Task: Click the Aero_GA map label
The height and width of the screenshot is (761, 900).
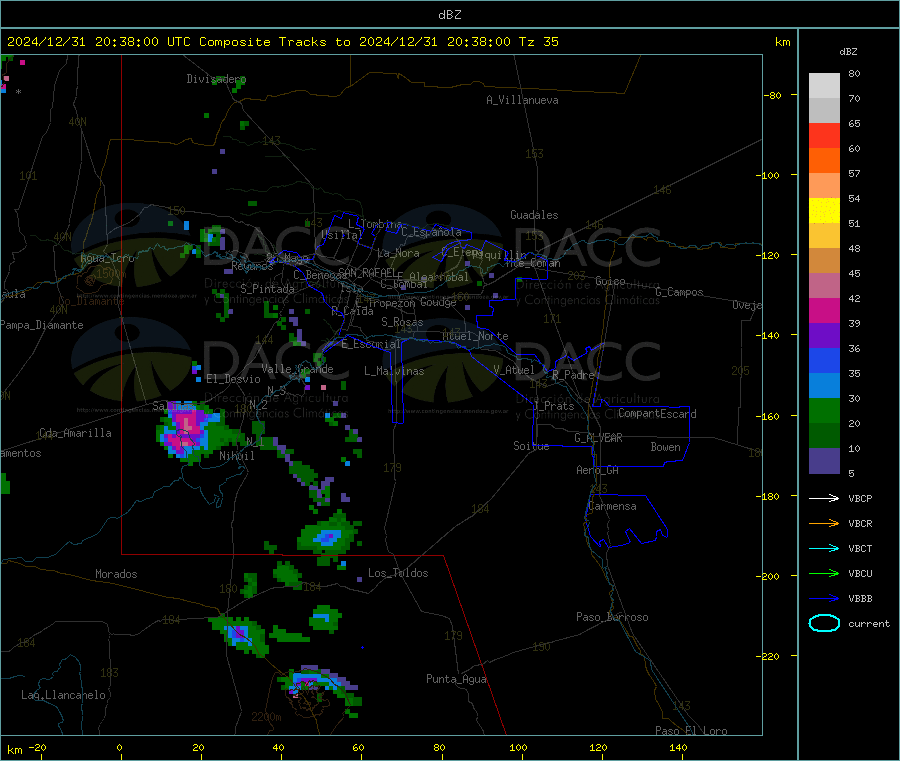Action: point(597,470)
